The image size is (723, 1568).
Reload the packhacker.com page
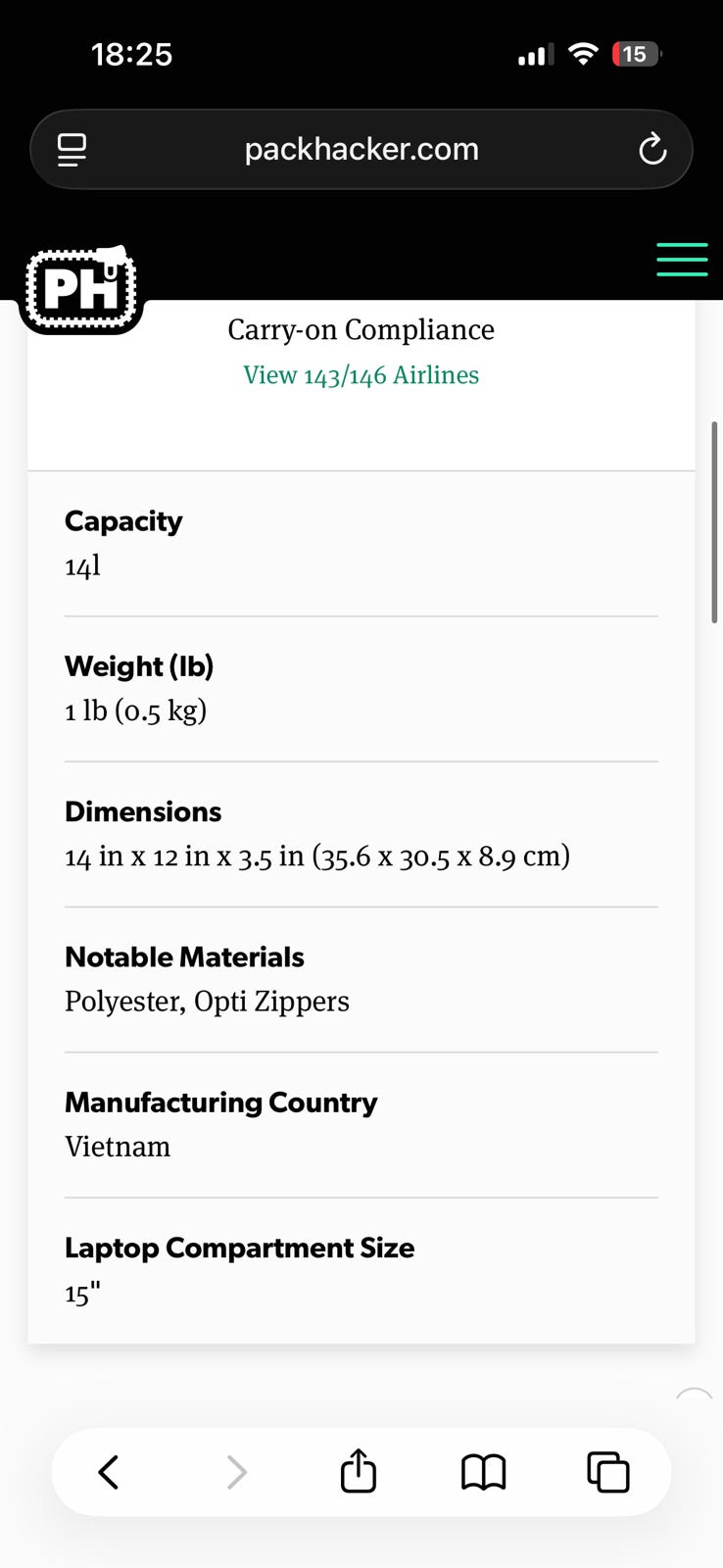[652, 150]
